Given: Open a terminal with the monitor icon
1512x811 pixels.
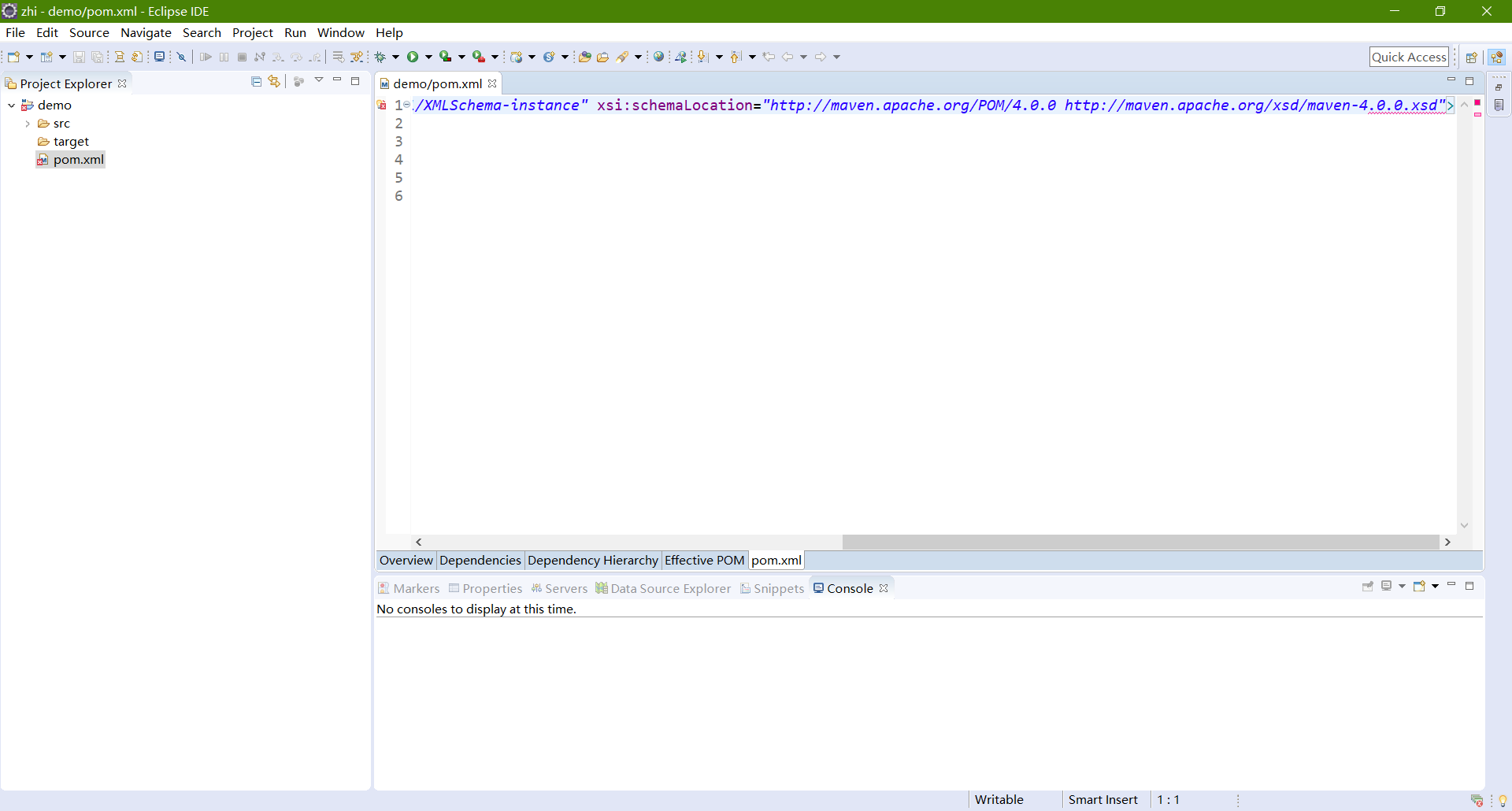Looking at the screenshot, I should click(x=159, y=57).
